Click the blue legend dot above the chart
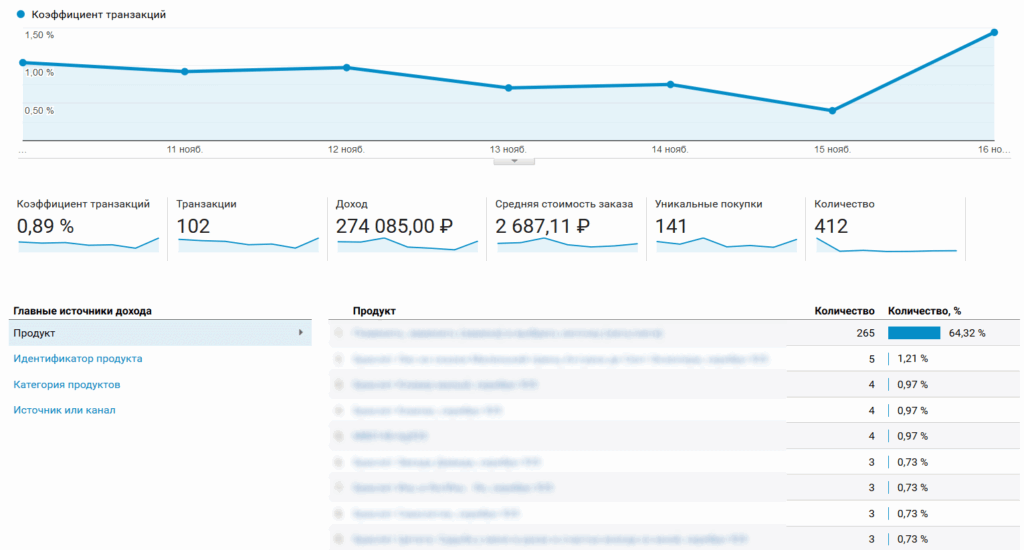Viewport: 1024px width, 550px height. click(22, 15)
